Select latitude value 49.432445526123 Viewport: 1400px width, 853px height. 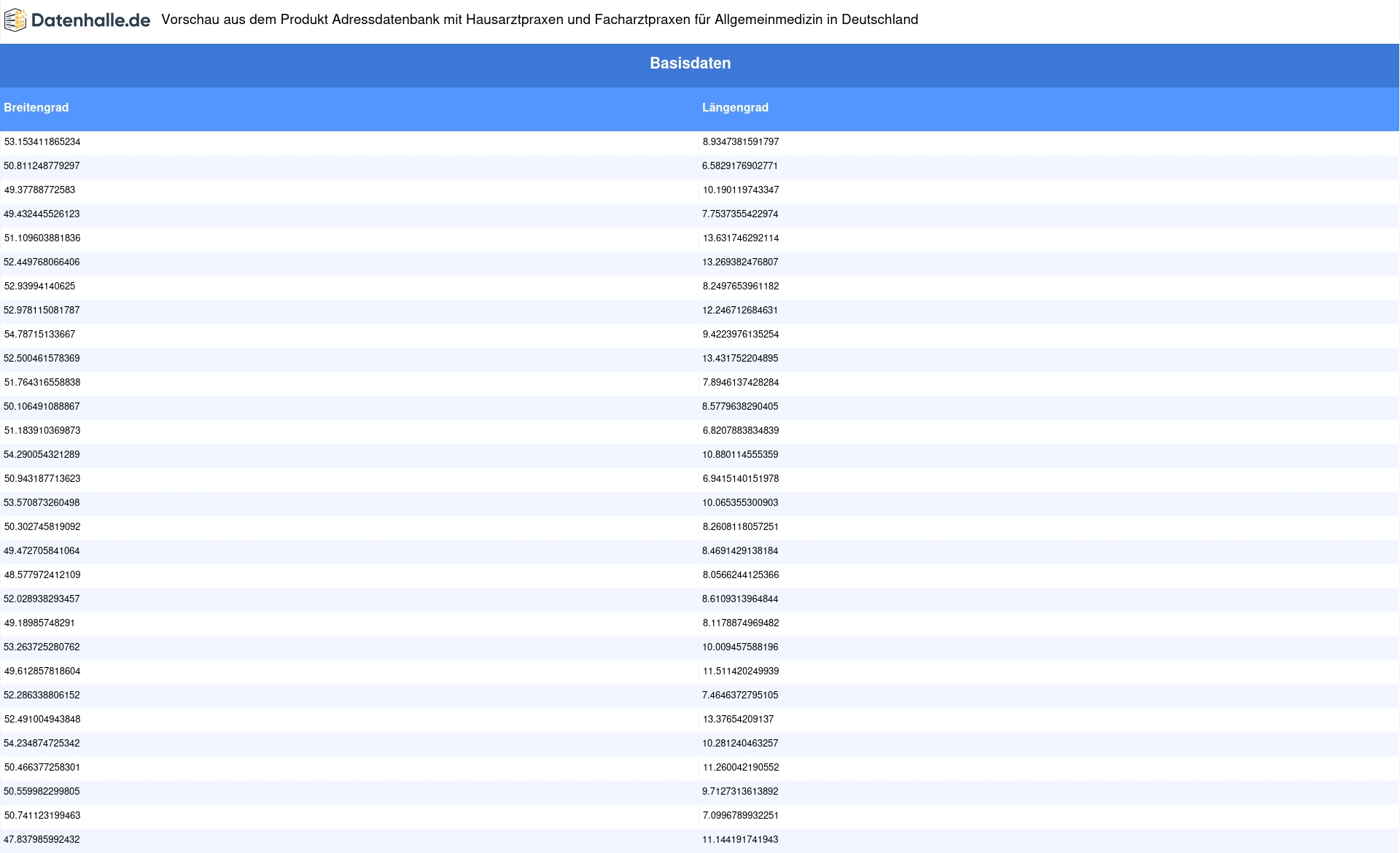point(42,214)
